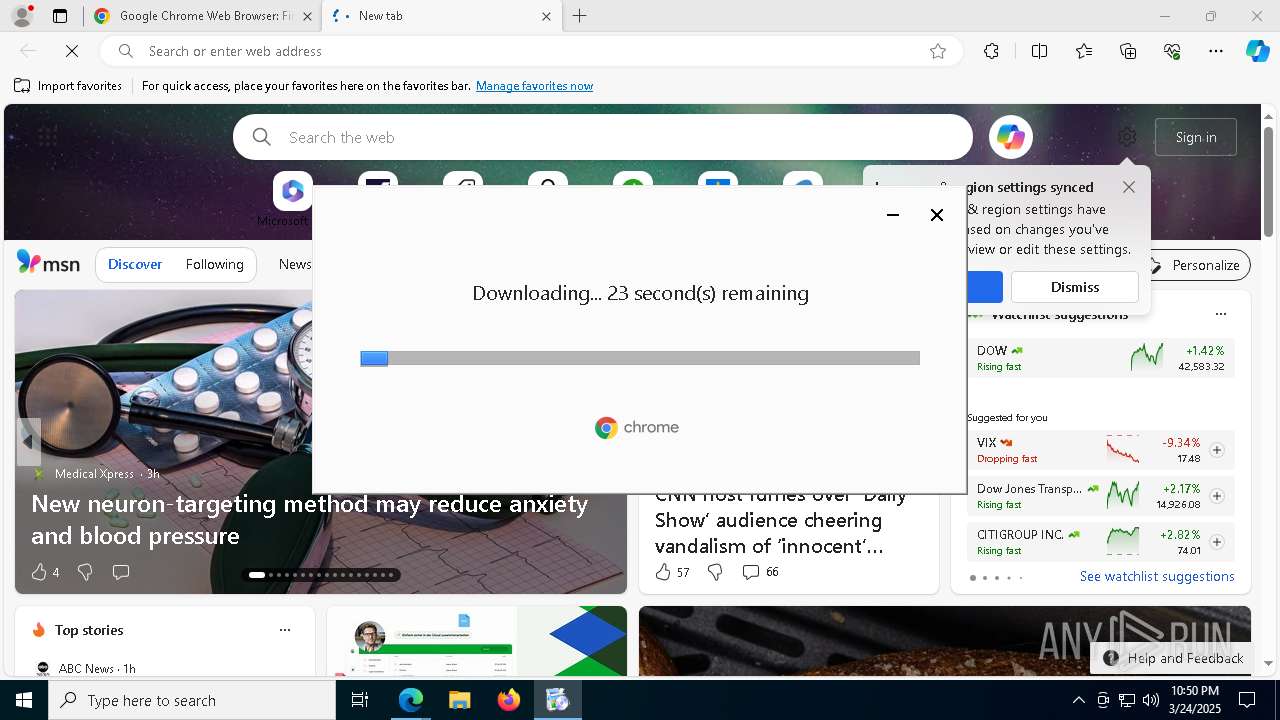Click the Search the web box
1280x720 pixels.
(x=603, y=137)
